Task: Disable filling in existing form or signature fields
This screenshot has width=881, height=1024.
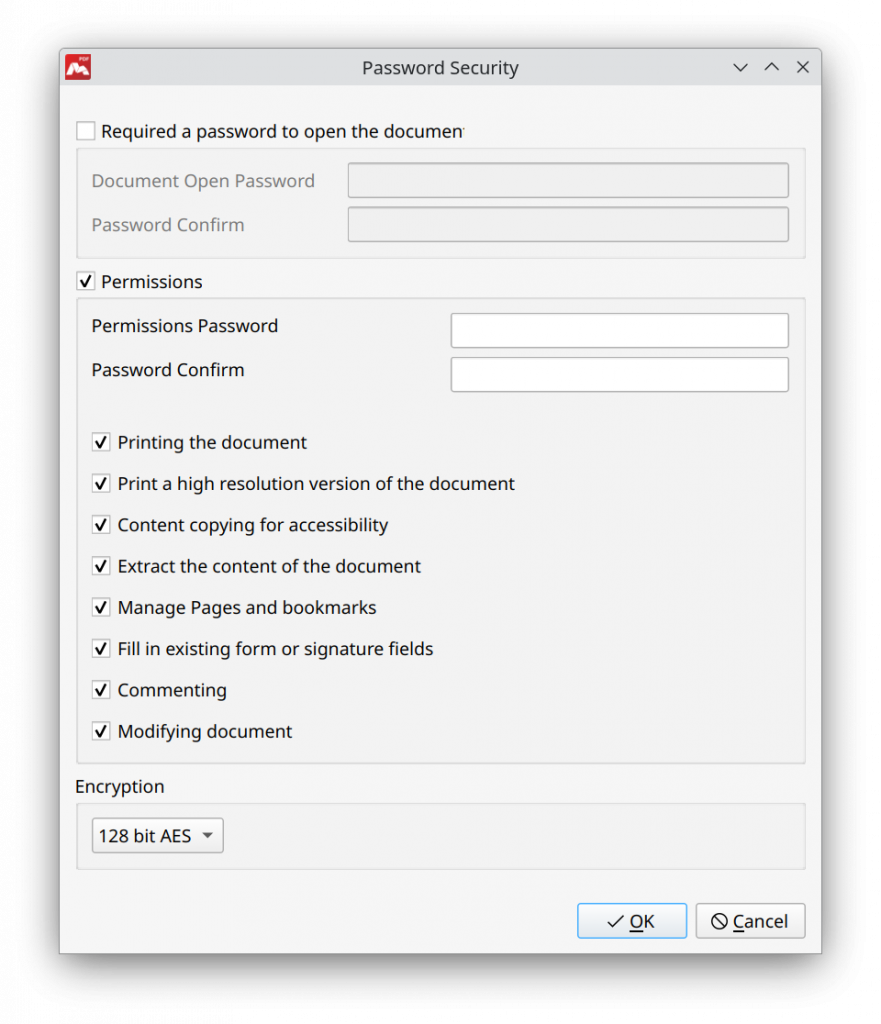Action: (x=101, y=648)
